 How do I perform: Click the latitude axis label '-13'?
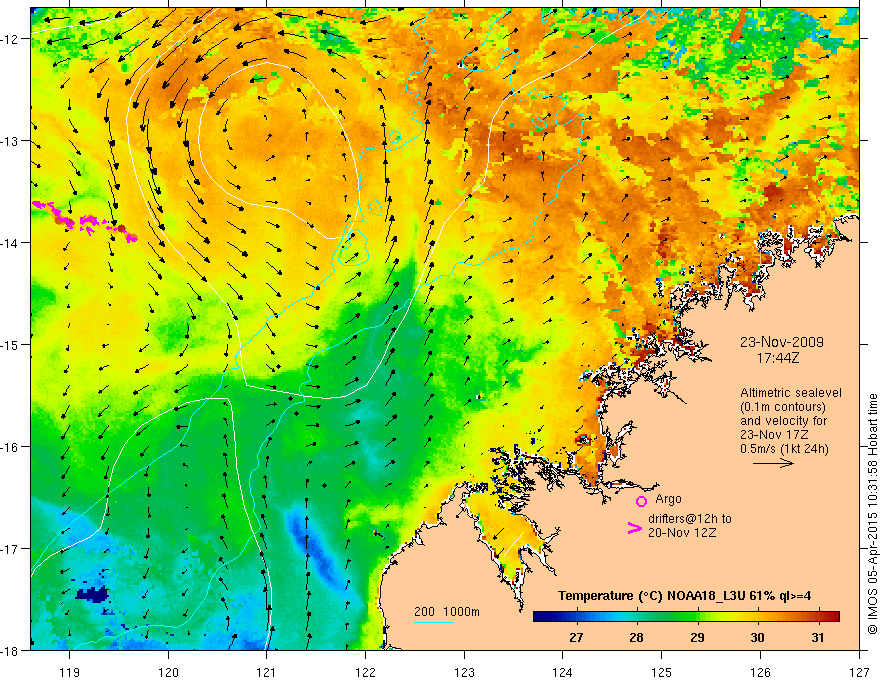(10, 141)
